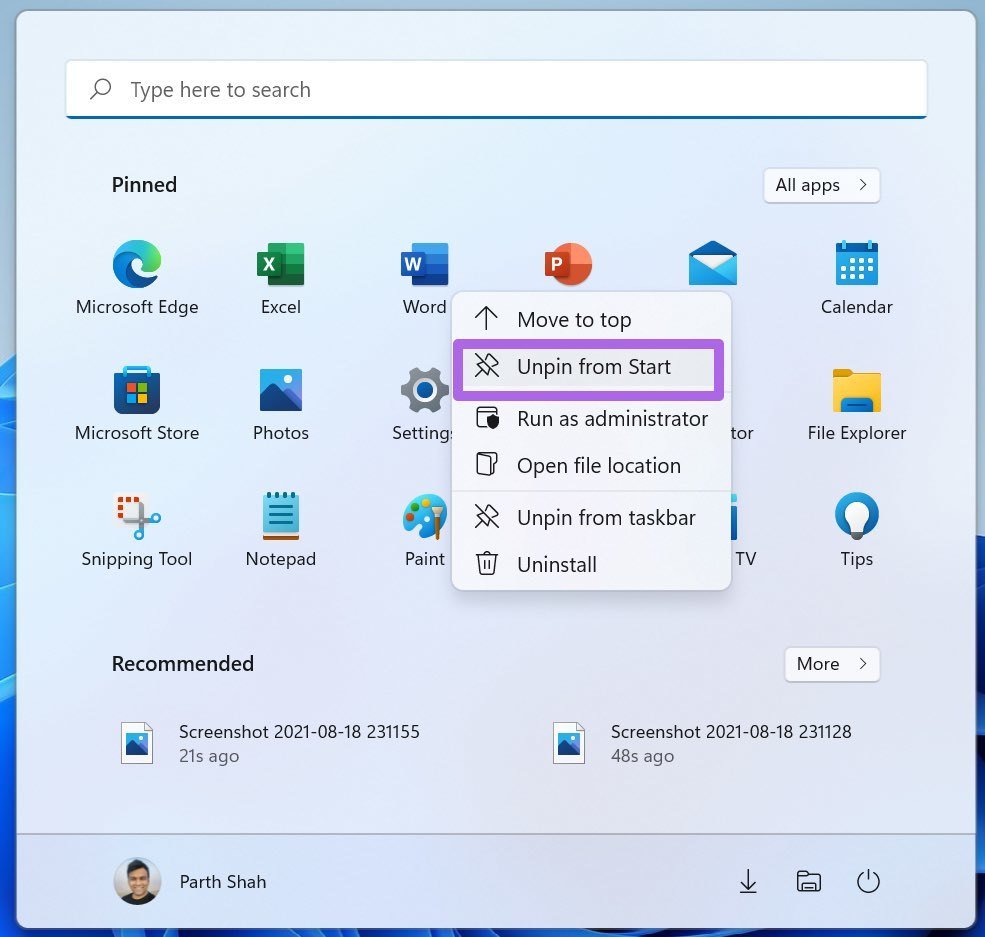Expand More recommended items
This screenshot has width=985, height=937.
[x=831, y=664]
